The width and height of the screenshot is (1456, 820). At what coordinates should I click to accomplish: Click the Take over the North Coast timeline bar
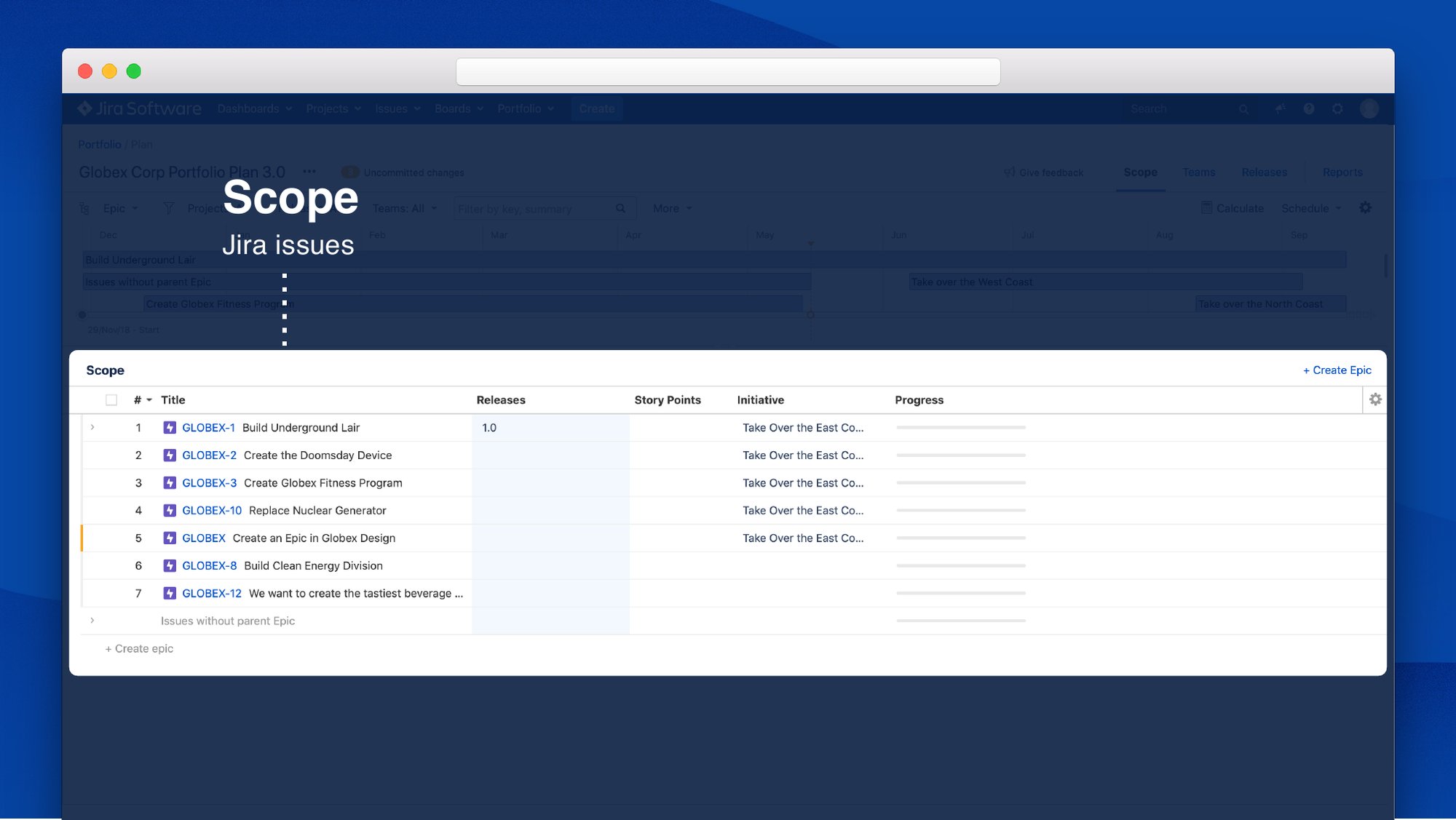1270,304
